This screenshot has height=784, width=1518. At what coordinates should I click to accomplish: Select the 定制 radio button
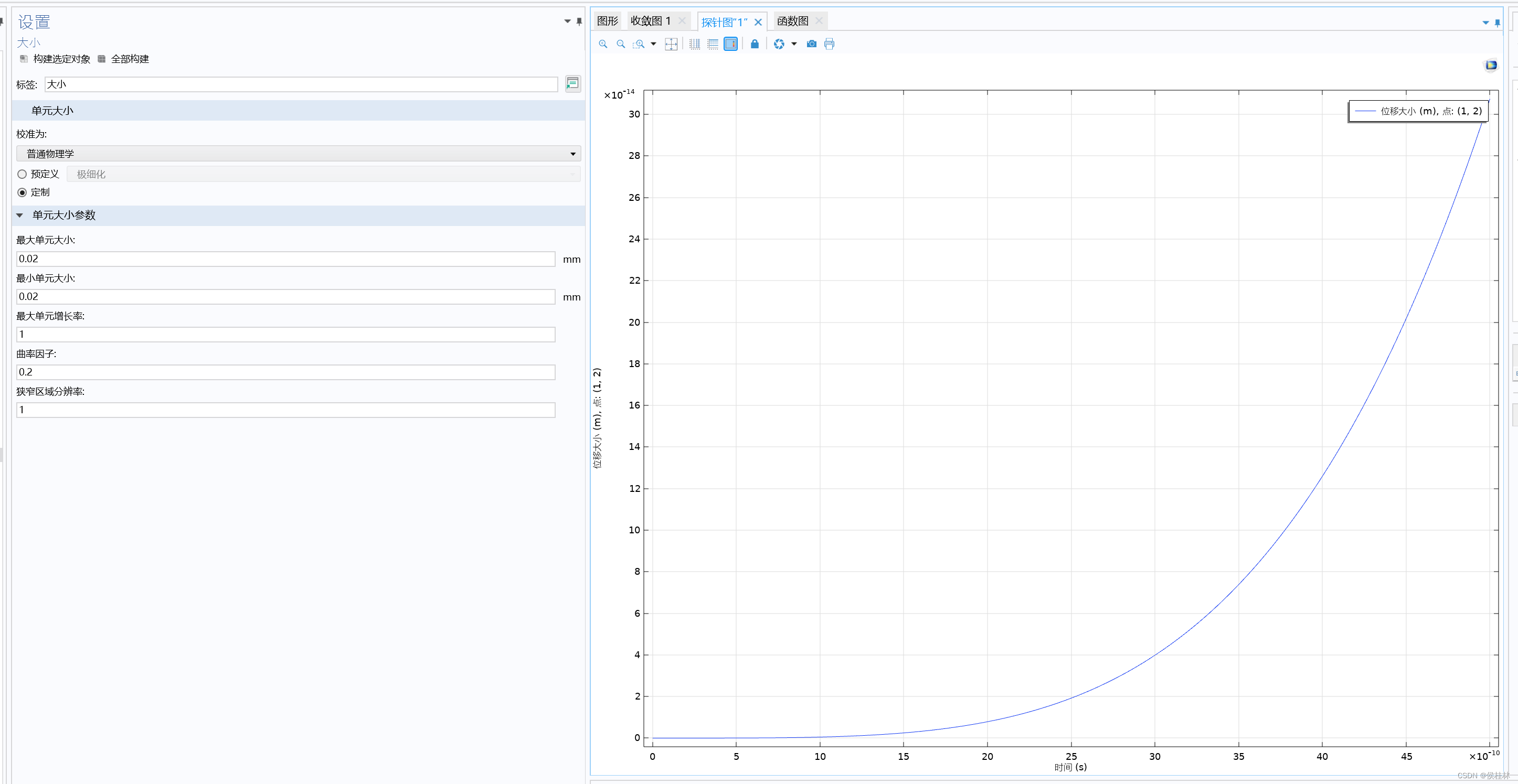point(23,192)
